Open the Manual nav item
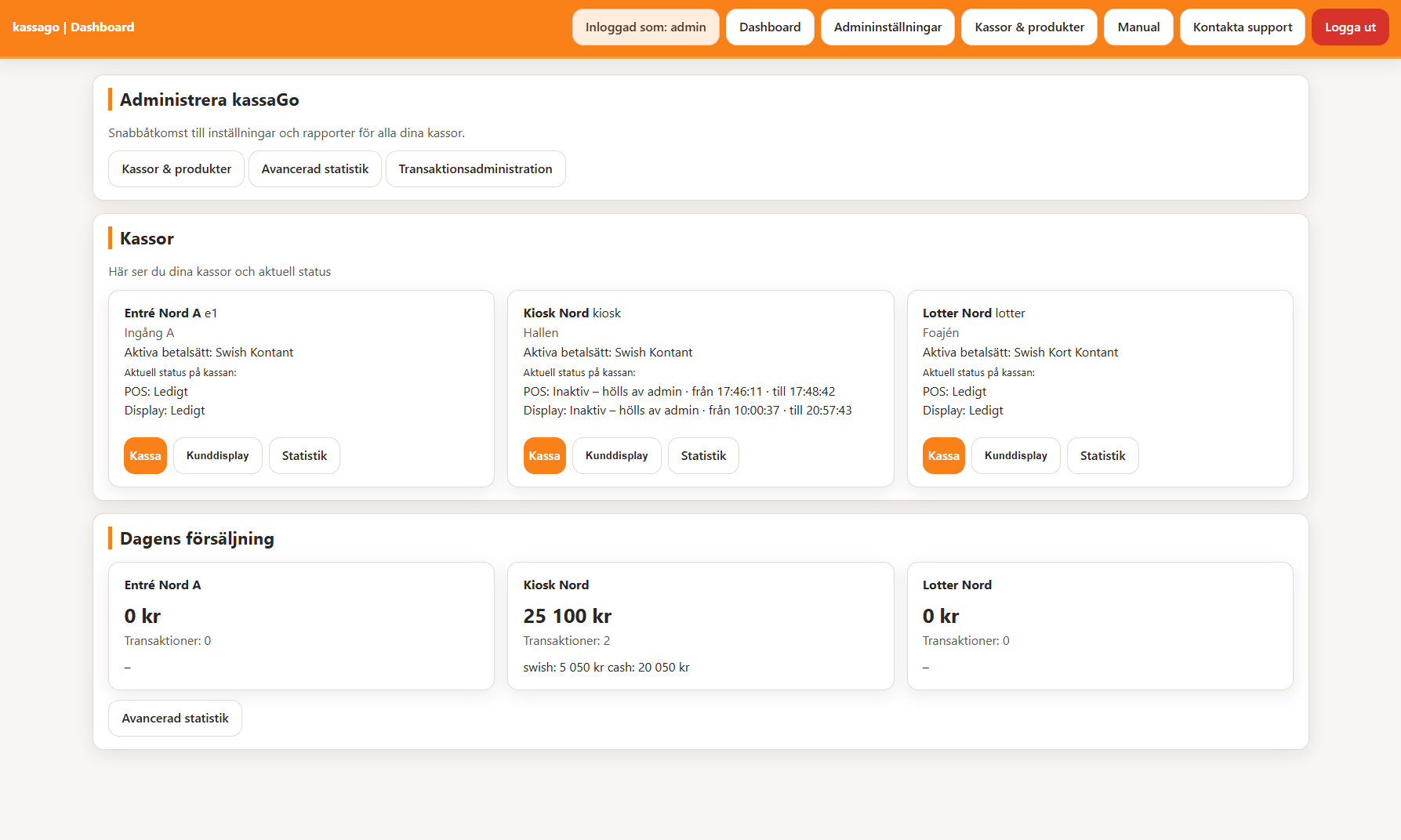 tap(1138, 27)
